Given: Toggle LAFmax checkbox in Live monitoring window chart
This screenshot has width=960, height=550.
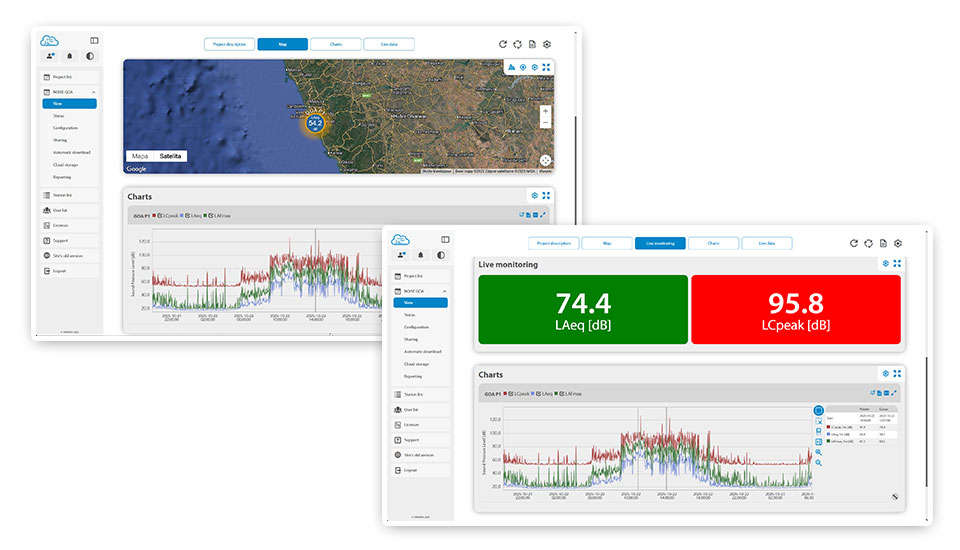Looking at the screenshot, I should [x=563, y=394].
